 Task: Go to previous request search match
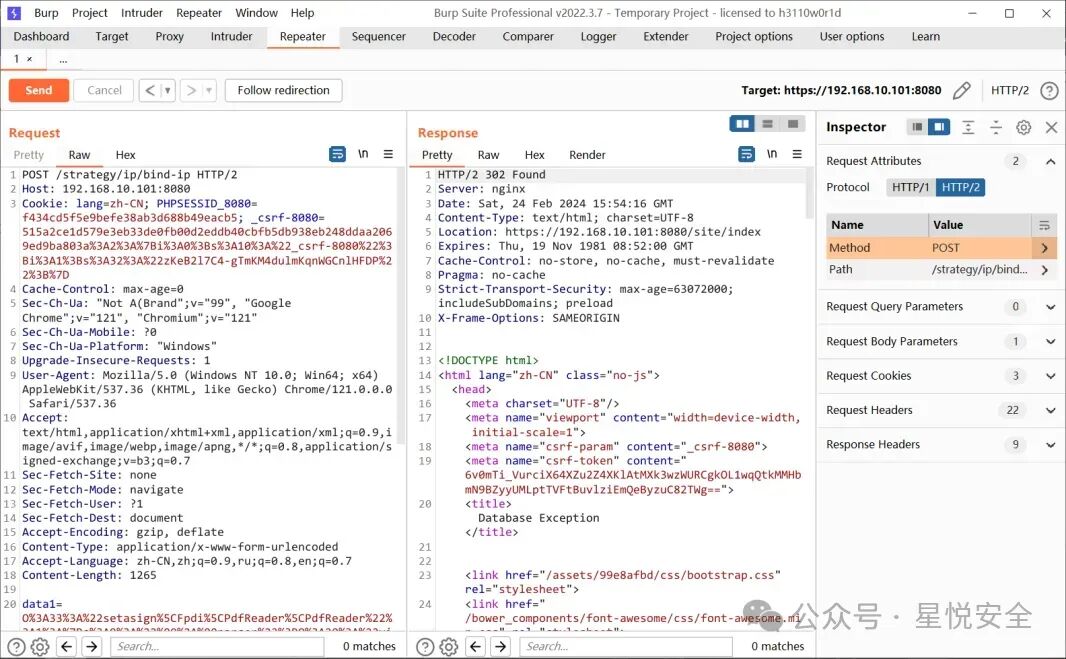[x=67, y=646]
